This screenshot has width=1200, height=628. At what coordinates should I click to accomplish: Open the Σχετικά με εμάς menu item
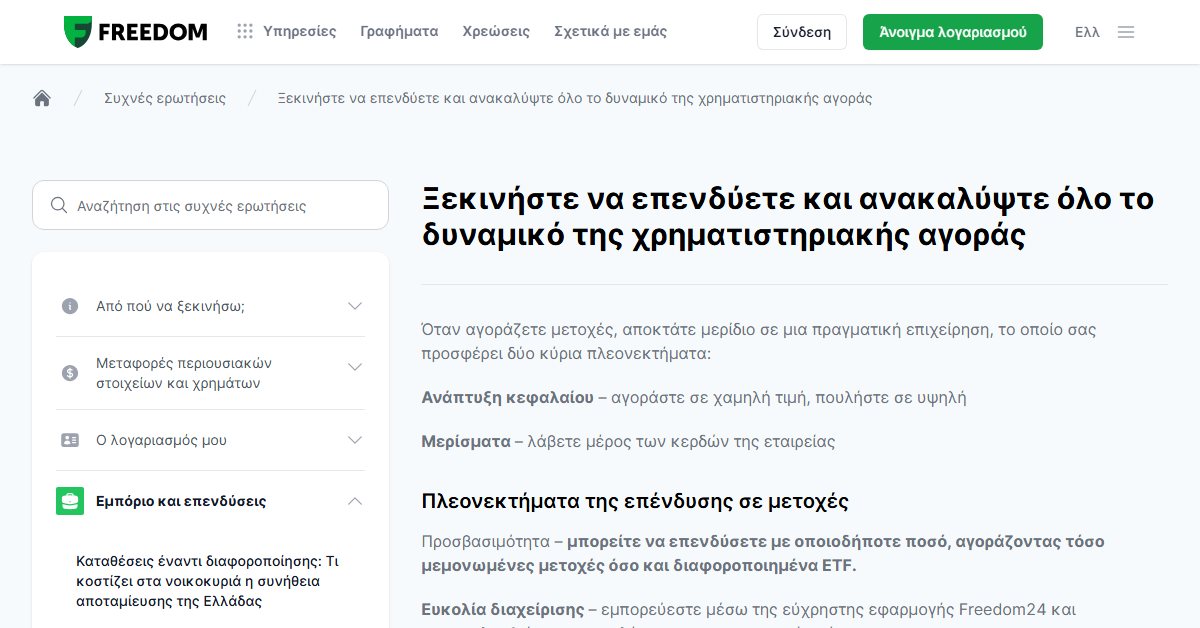point(610,32)
